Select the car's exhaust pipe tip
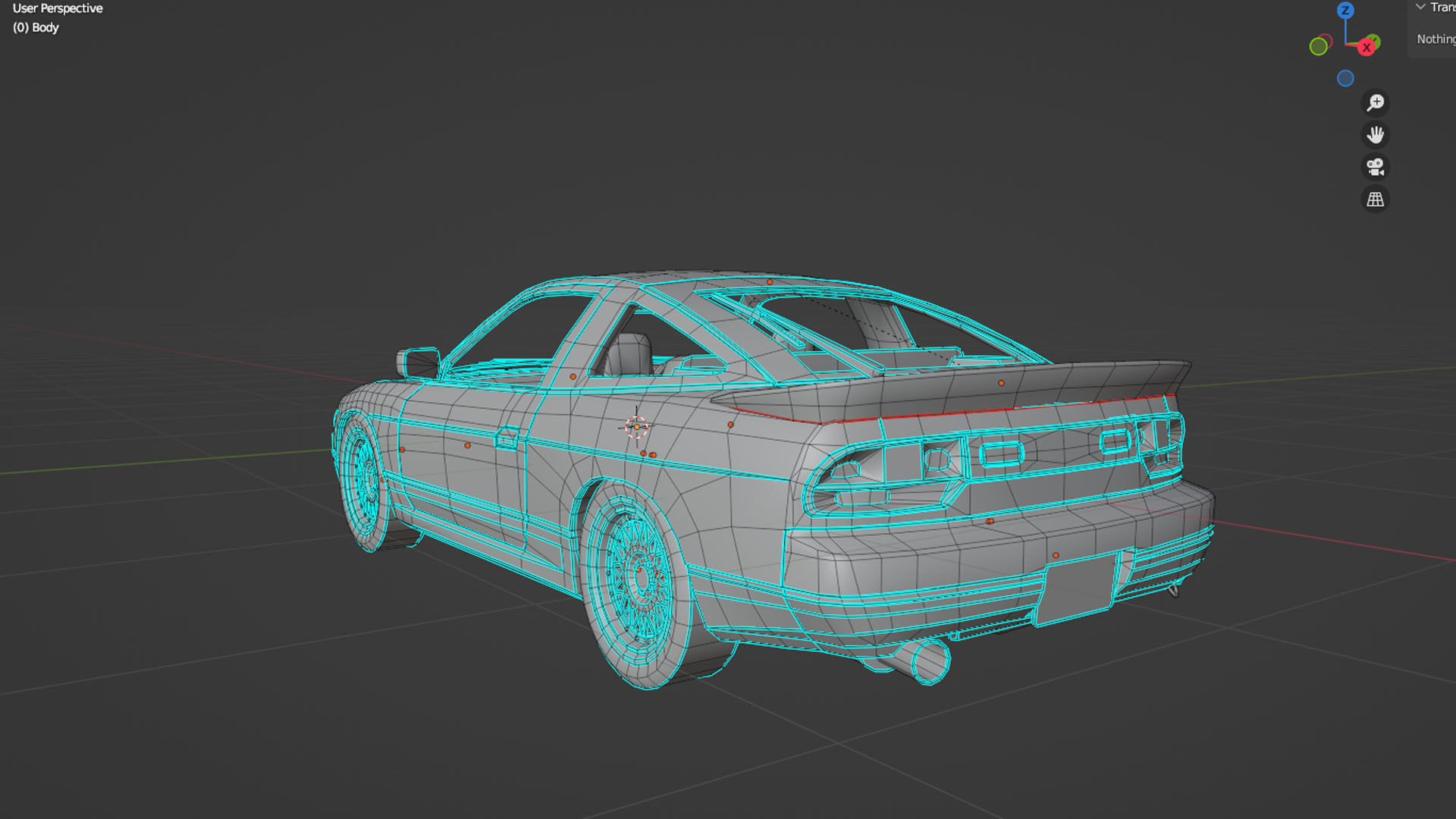1456x819 pixels. [930, 661]
